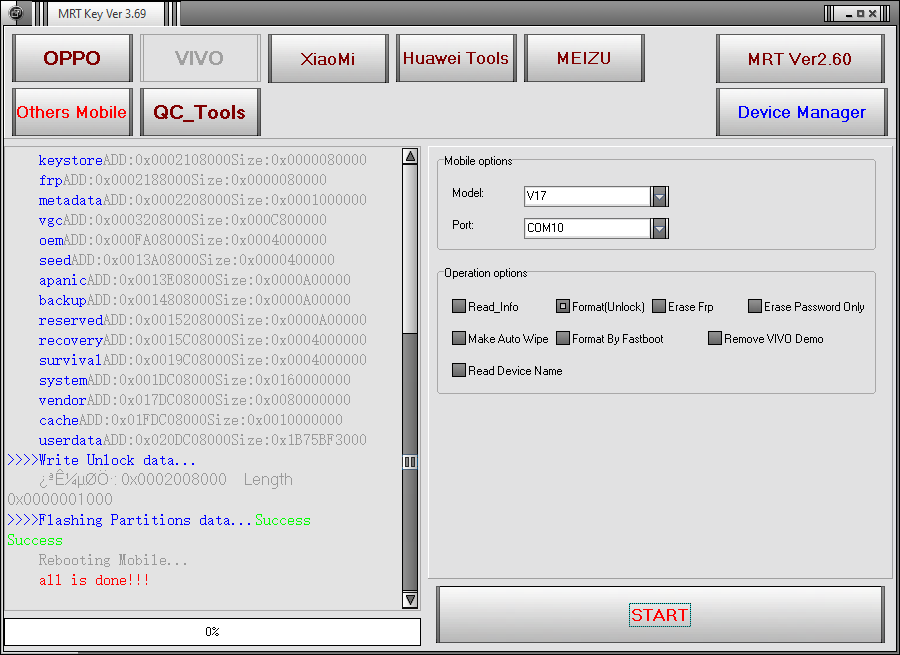
Task: Open QC_Tools section
Action: click(200, 112)
